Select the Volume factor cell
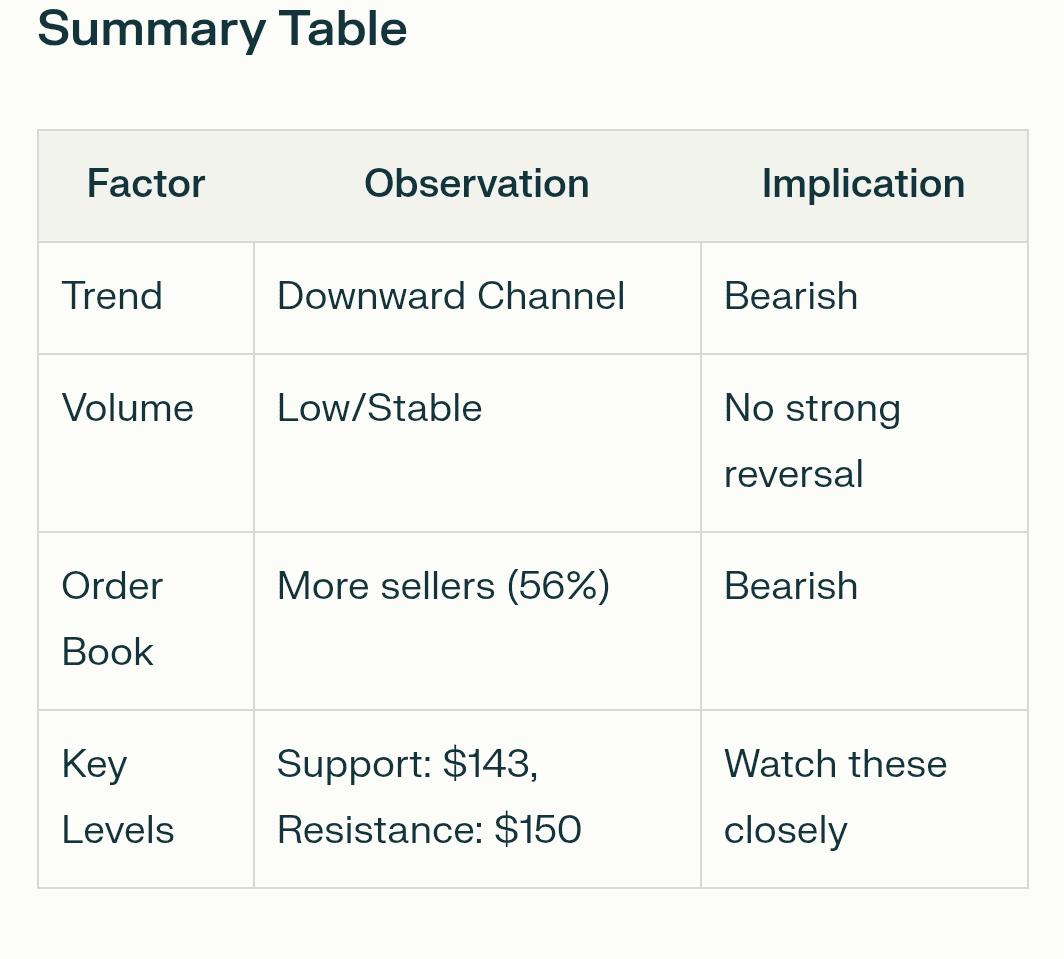Image resolution: width=1064 pixels, height=959 pixels. click(x=128, y=409)
